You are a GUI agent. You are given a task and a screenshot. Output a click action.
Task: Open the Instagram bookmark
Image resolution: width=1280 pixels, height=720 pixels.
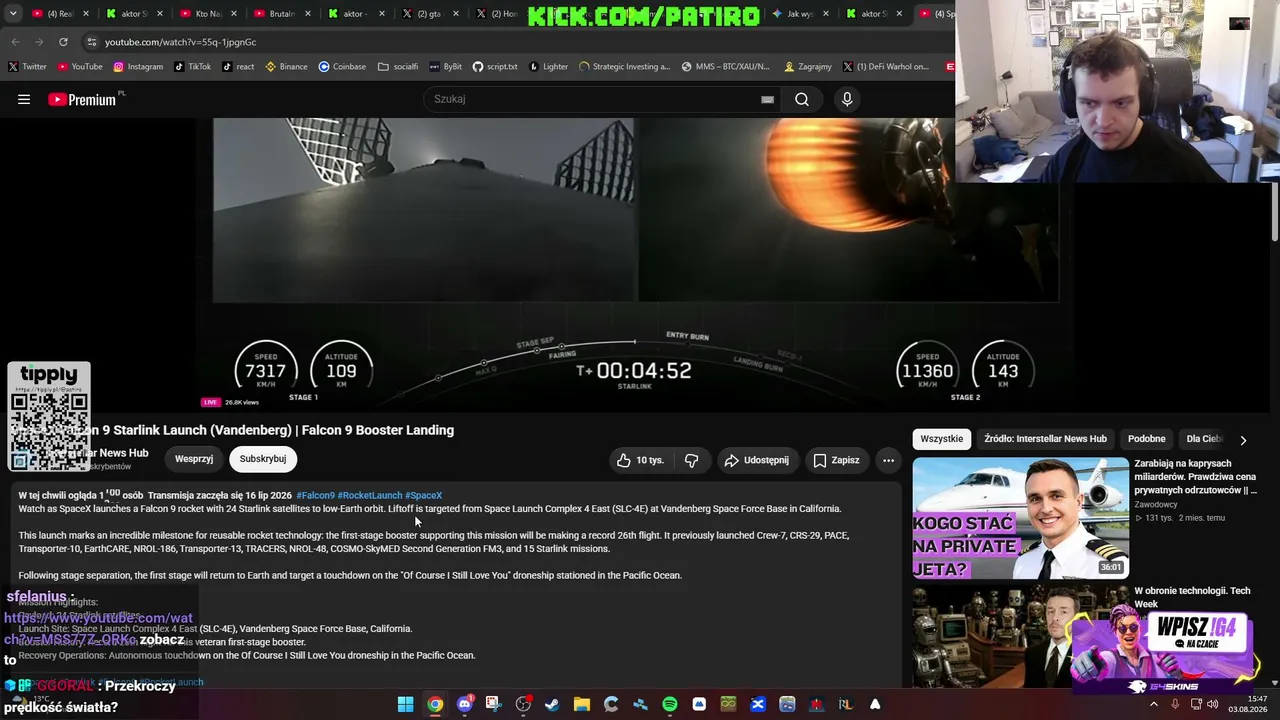click(x=138, y=67)
